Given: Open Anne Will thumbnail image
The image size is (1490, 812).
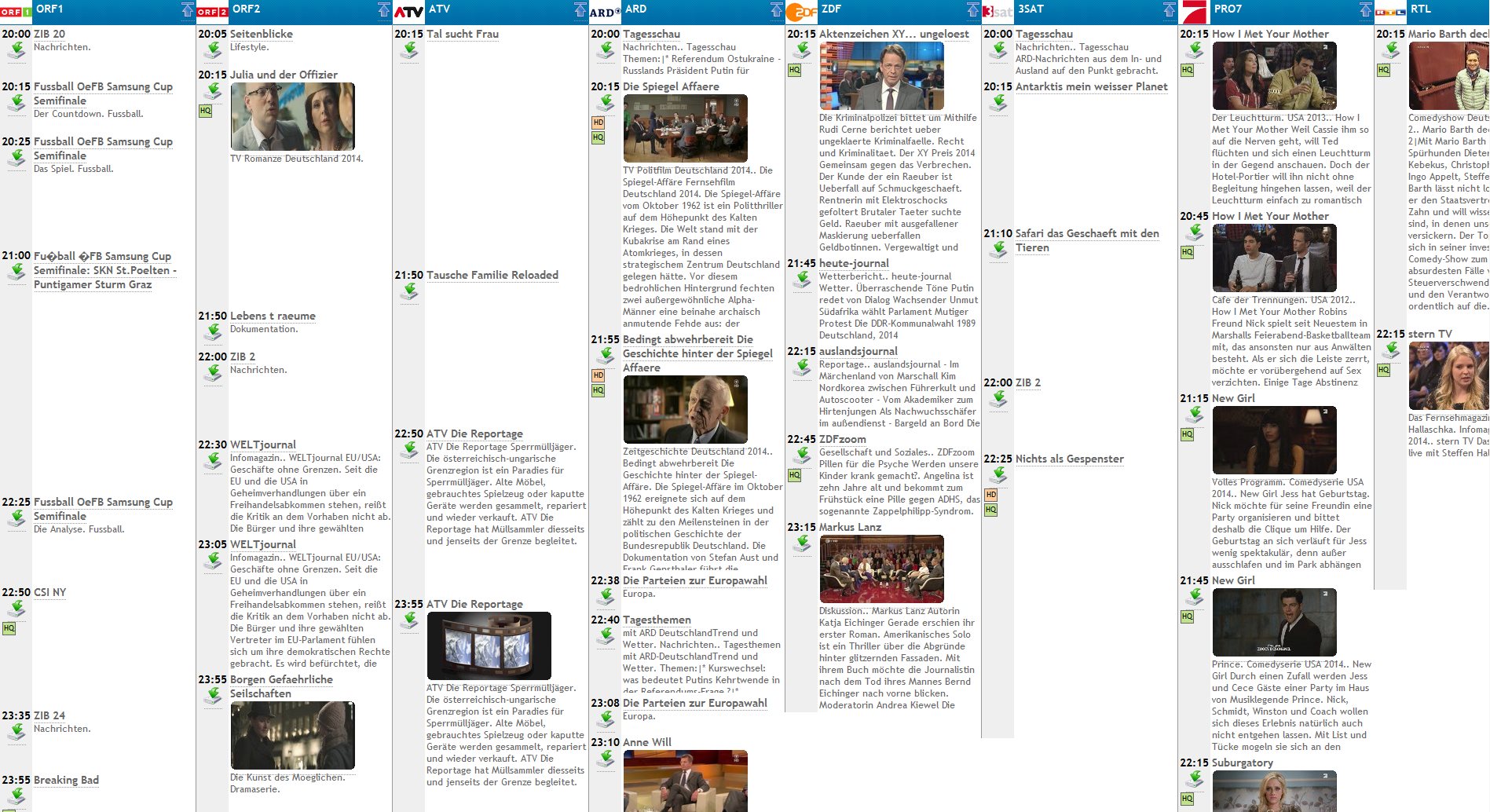Looking at the screenshot, I should click(x=686, y=781).
